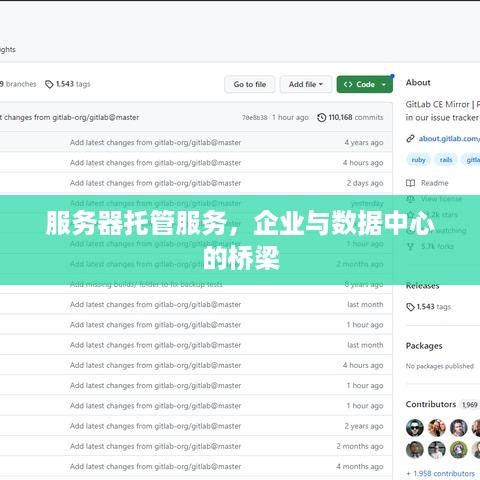Click the 4 years ago timestamp
Screen dimensions: 480x480
pyautogui.click(x=364, y=143)
